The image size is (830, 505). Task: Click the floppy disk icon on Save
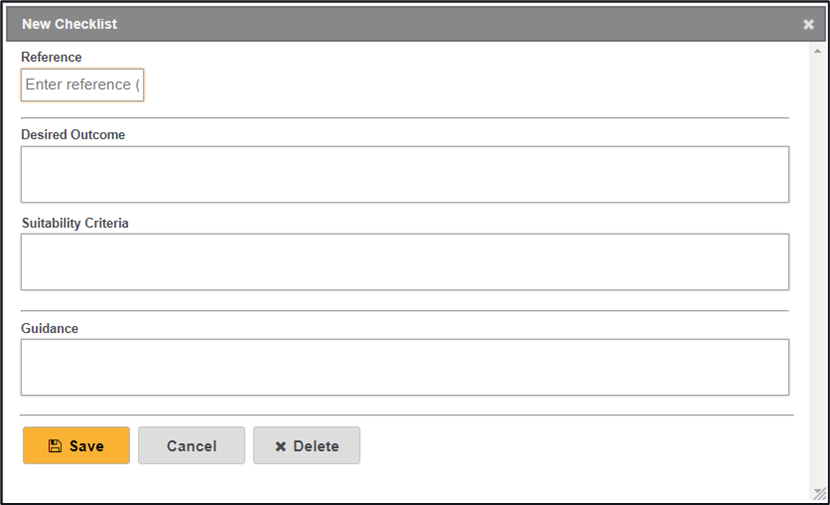(55, 446)
